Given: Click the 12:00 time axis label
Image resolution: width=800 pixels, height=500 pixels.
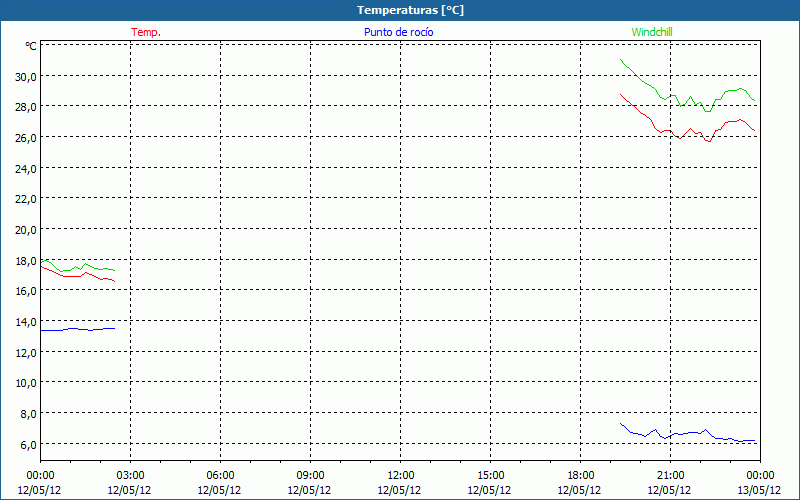Looking at the screenshot, I should (401, 476).
